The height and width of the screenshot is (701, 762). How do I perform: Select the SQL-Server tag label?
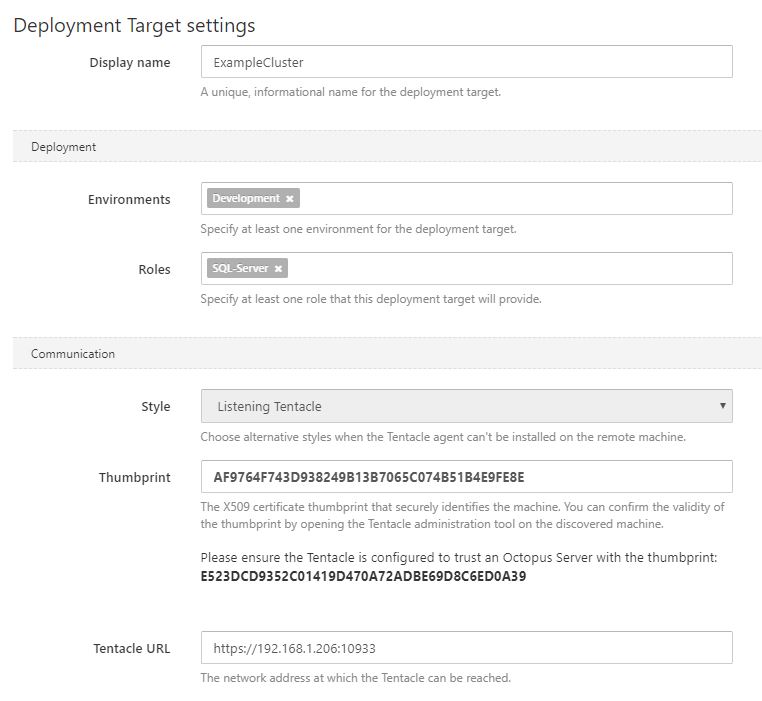point(240,269)
